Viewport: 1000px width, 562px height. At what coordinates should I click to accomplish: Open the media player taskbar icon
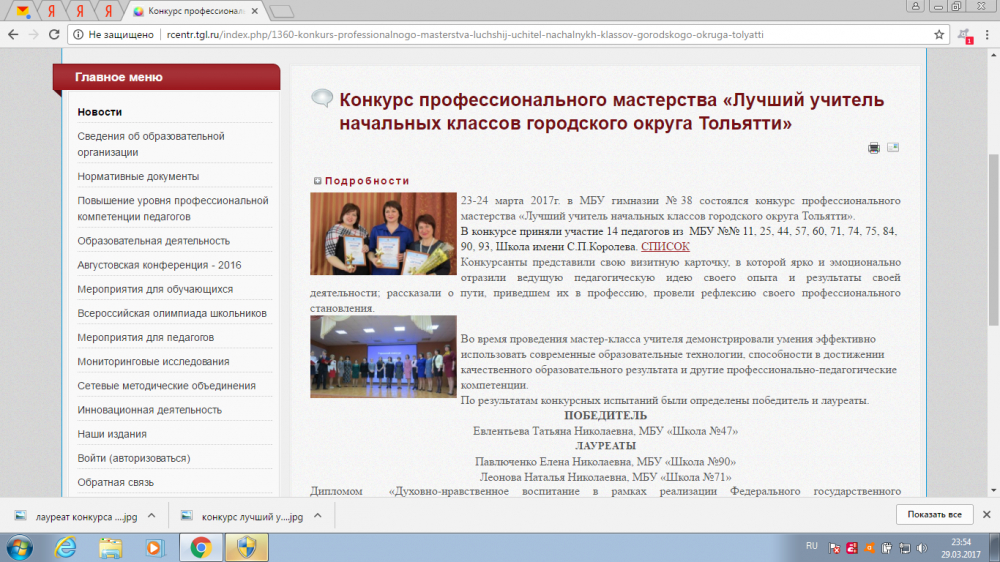pos(154,547)
